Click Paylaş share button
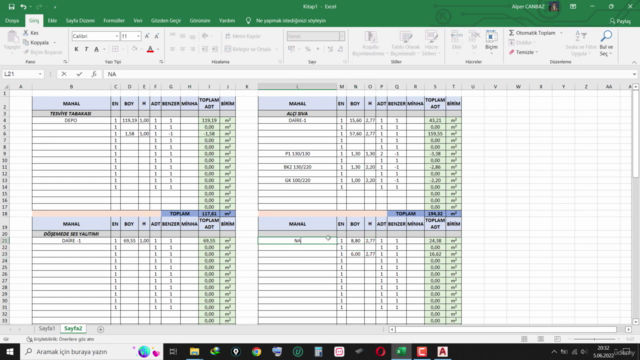 pyautogui.click(x=620, y=21)
